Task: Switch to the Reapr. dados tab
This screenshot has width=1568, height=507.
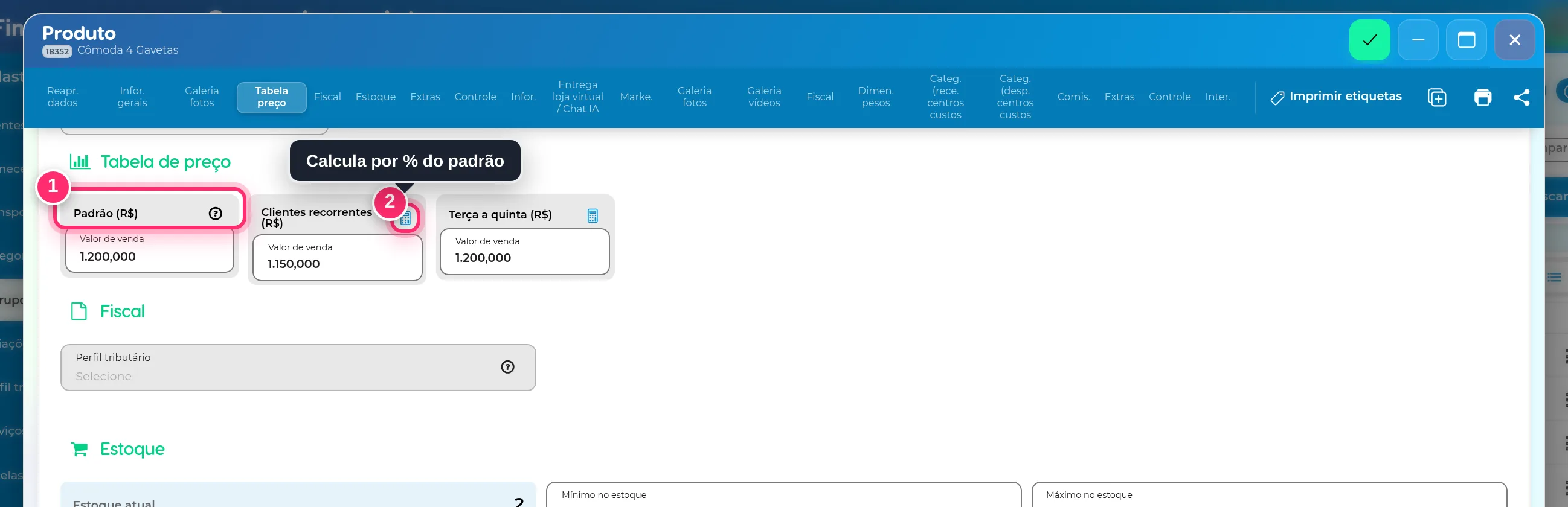Action: click(x=62, y=97)
